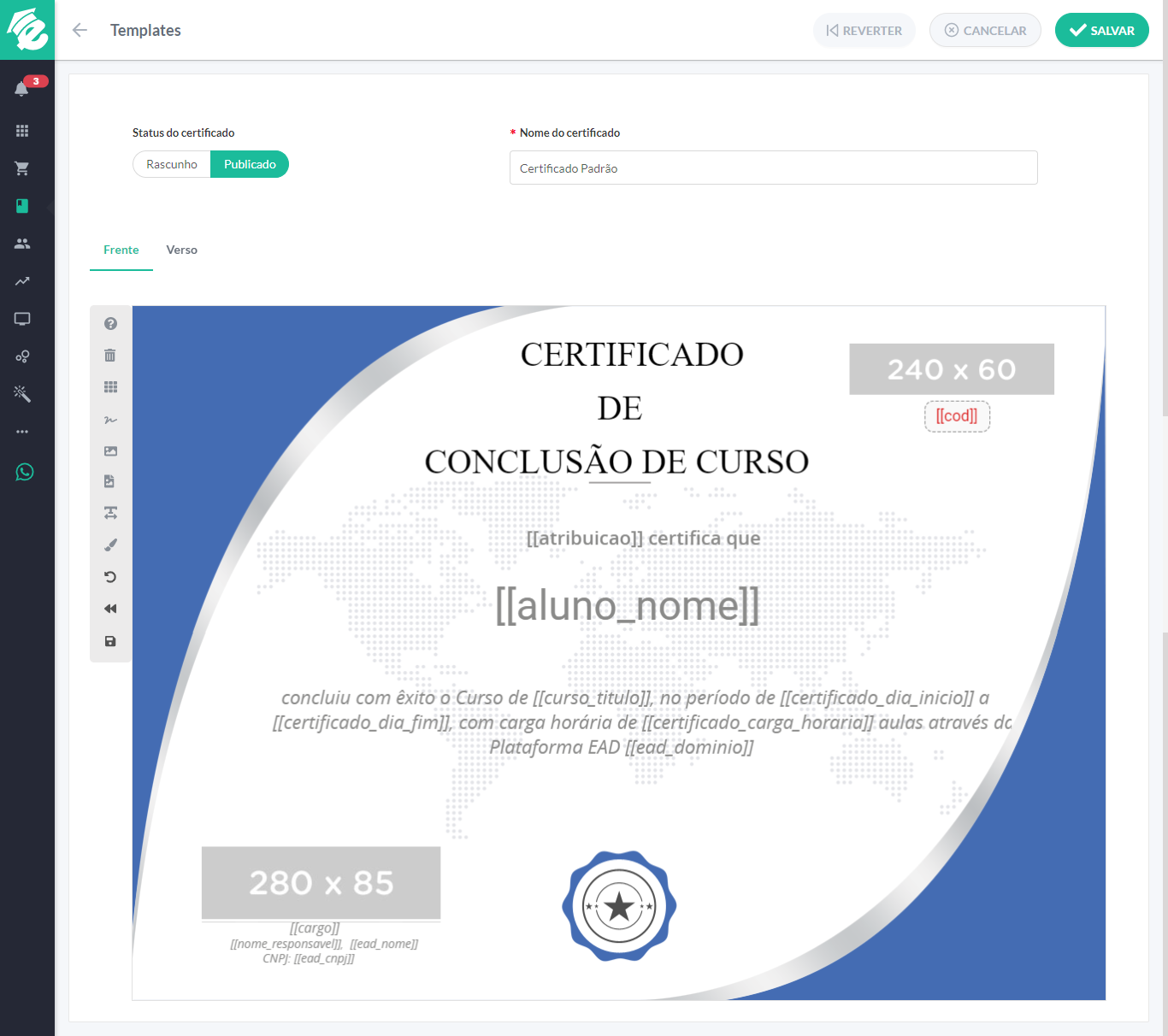Viewport: 1168px width, 1036px height.
Task: Click the magic wand icon in the sidebar
Action: click(x=22, y=393)
